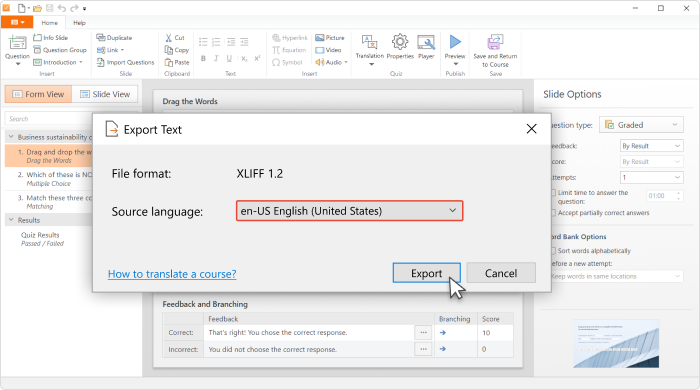
Task: Click the slide preview thumbnail
Action: 616,344
